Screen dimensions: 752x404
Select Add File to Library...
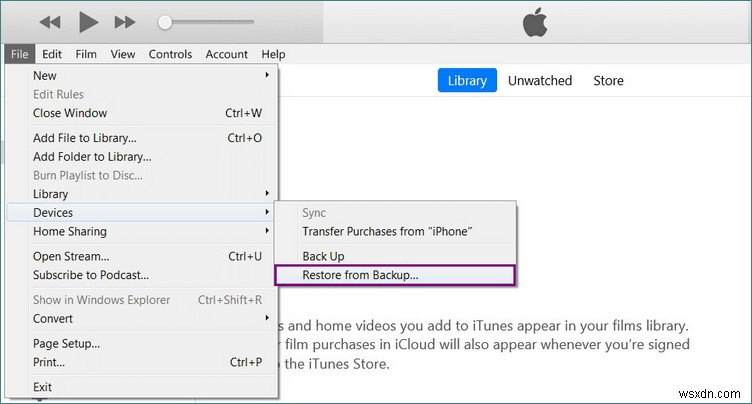[141, 138]
